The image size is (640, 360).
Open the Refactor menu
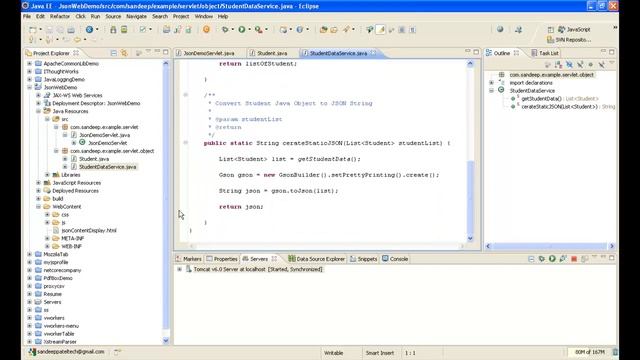pos(60,16)
